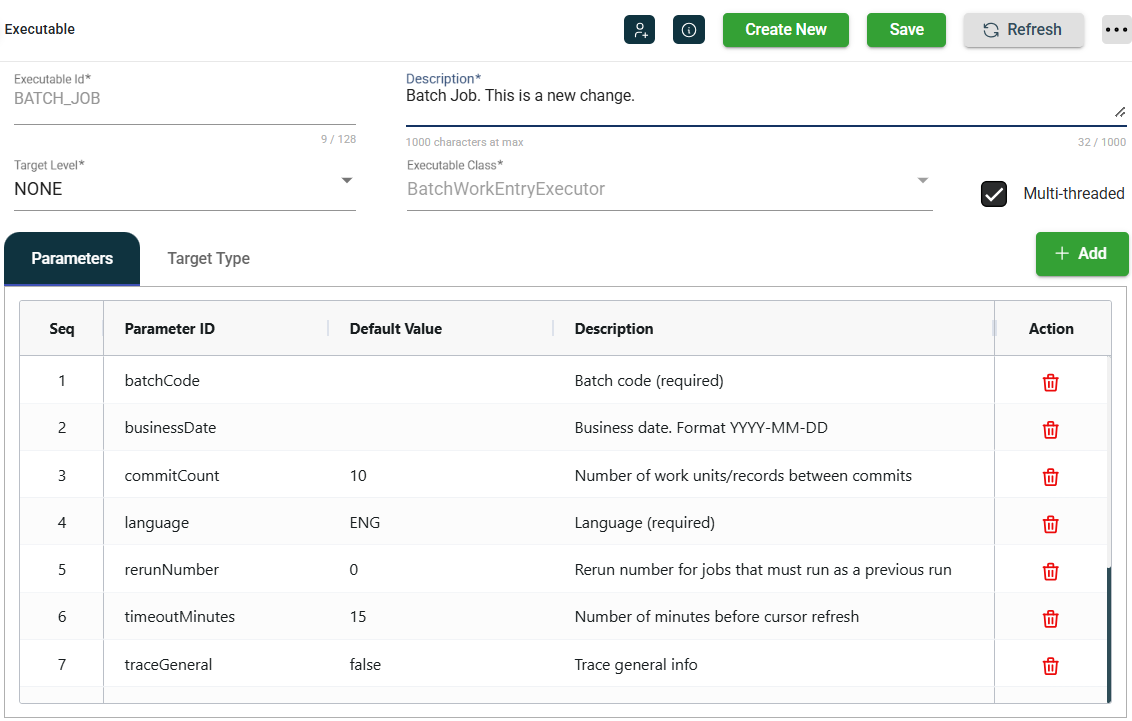The height and width of the screenshot is (721, 1132).
Task: Add a new parameter with Add button
Action: pyautogui.click(x=1081, y=254)
